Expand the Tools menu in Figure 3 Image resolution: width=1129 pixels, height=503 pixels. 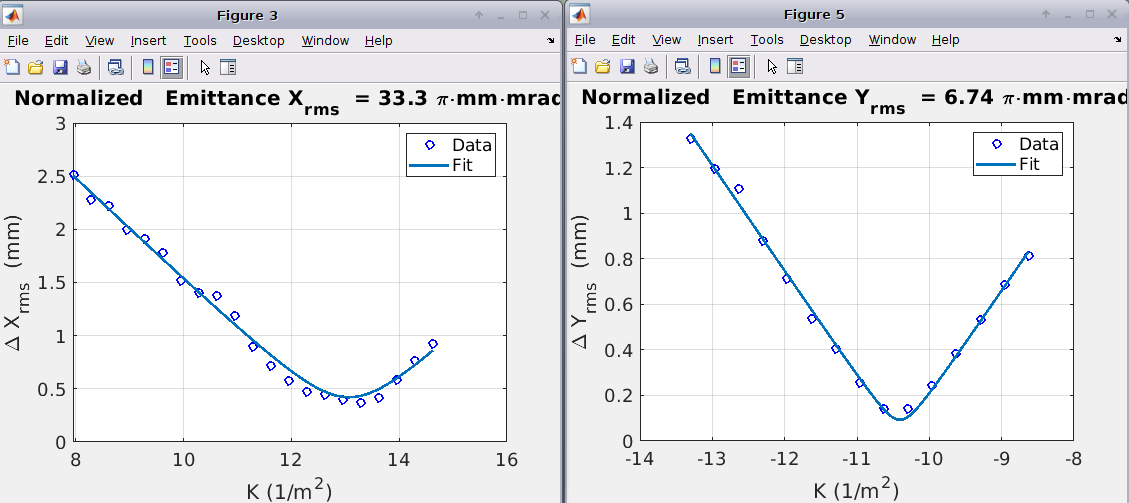pyautogui.click(x=200, y=41)
